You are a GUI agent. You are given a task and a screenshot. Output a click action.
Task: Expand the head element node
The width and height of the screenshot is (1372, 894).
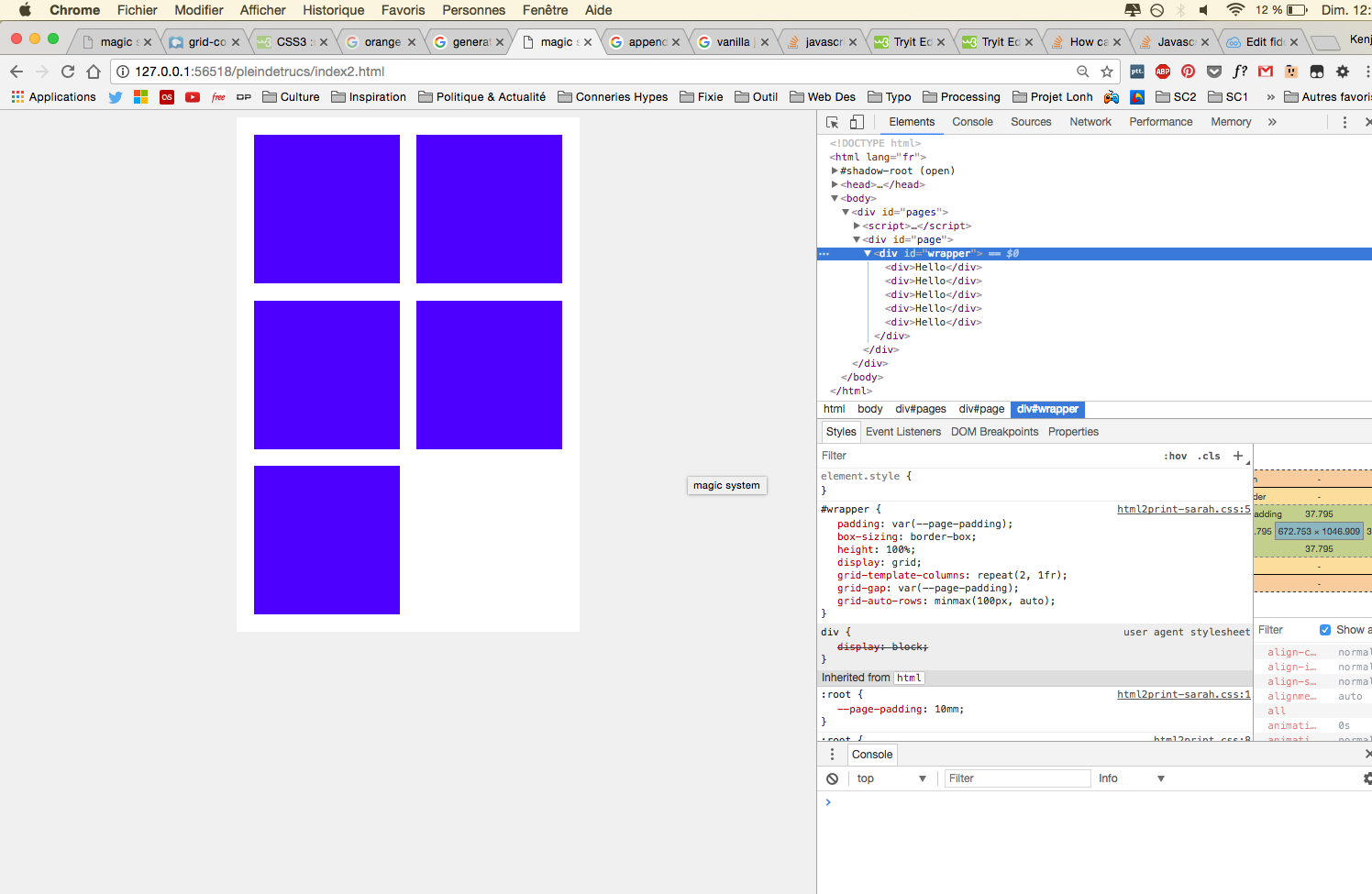(835, 184)
